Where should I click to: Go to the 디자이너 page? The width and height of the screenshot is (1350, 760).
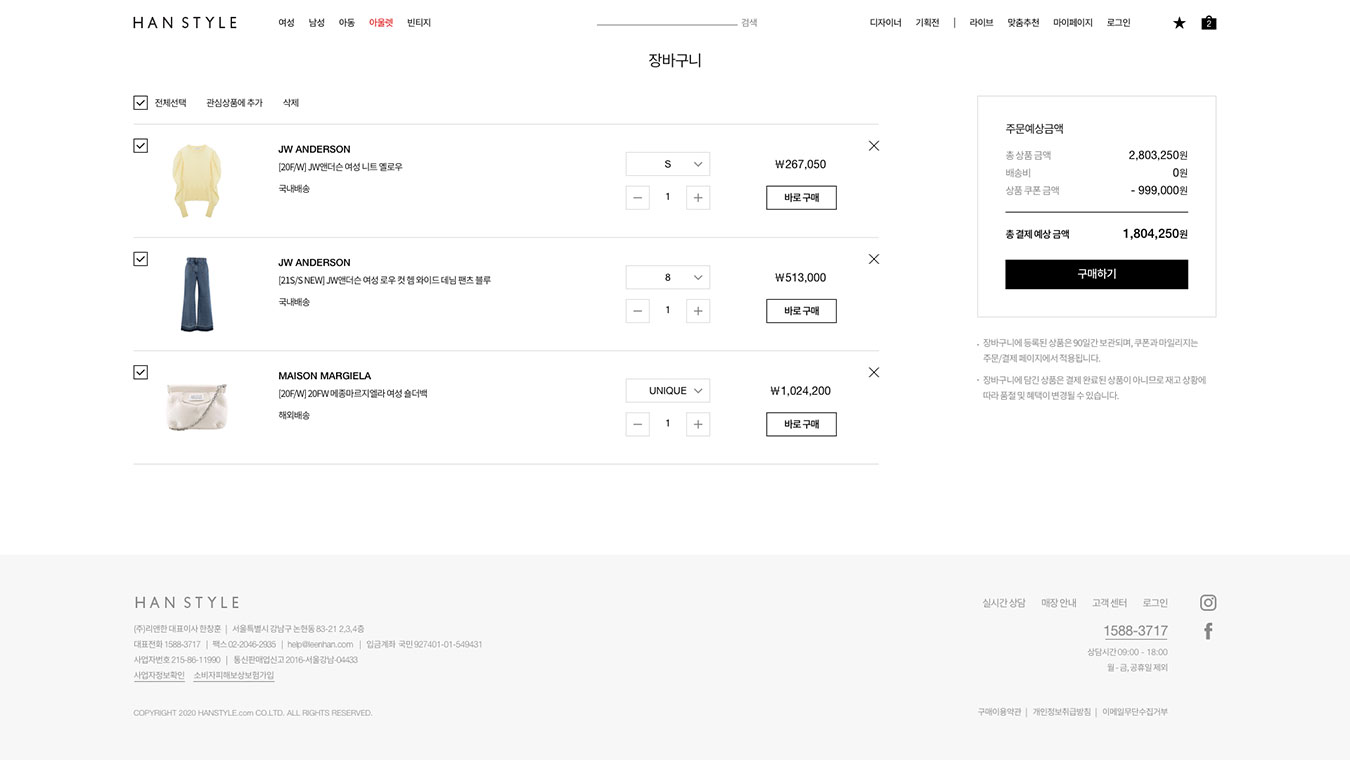(886, 23)
